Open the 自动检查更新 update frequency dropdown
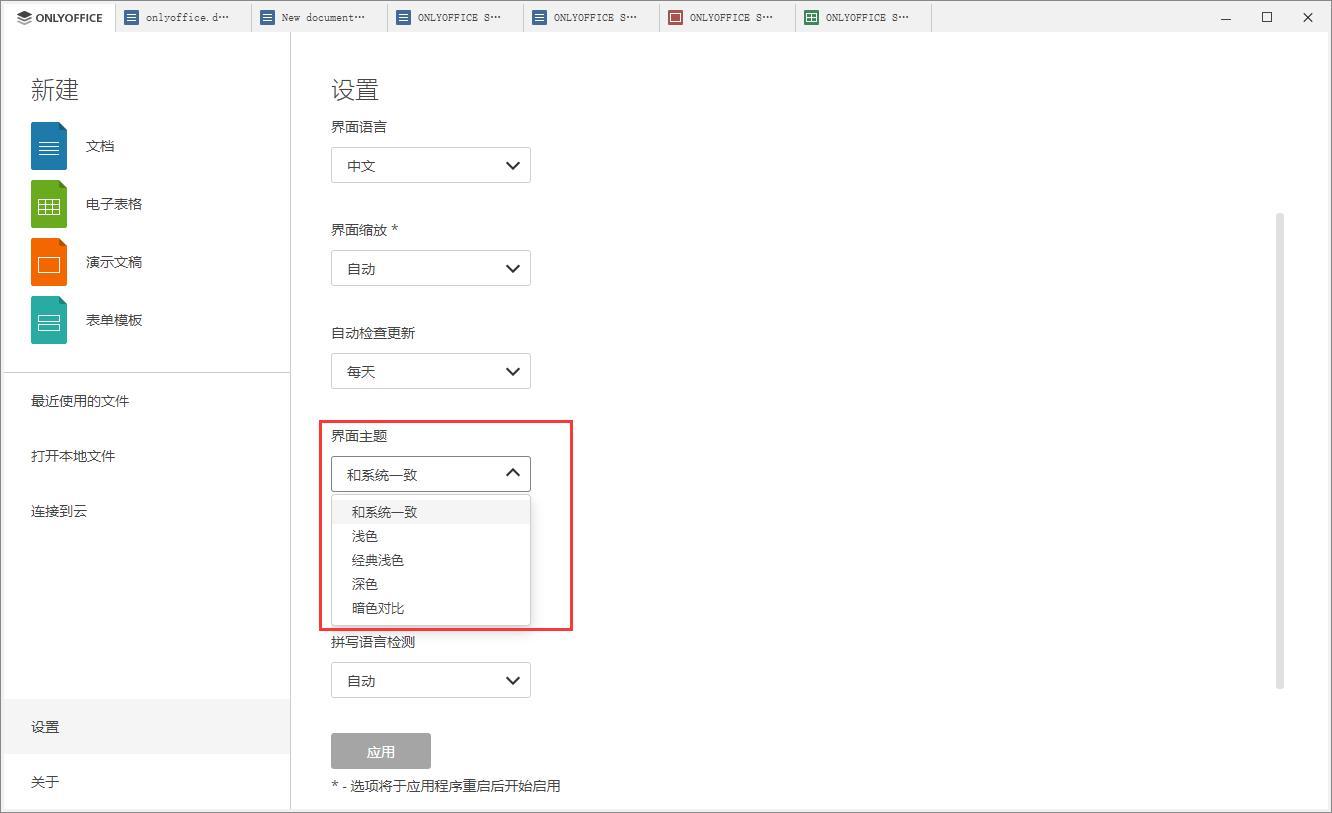This screenshot has height=813, width=1332. click(430, 371)
